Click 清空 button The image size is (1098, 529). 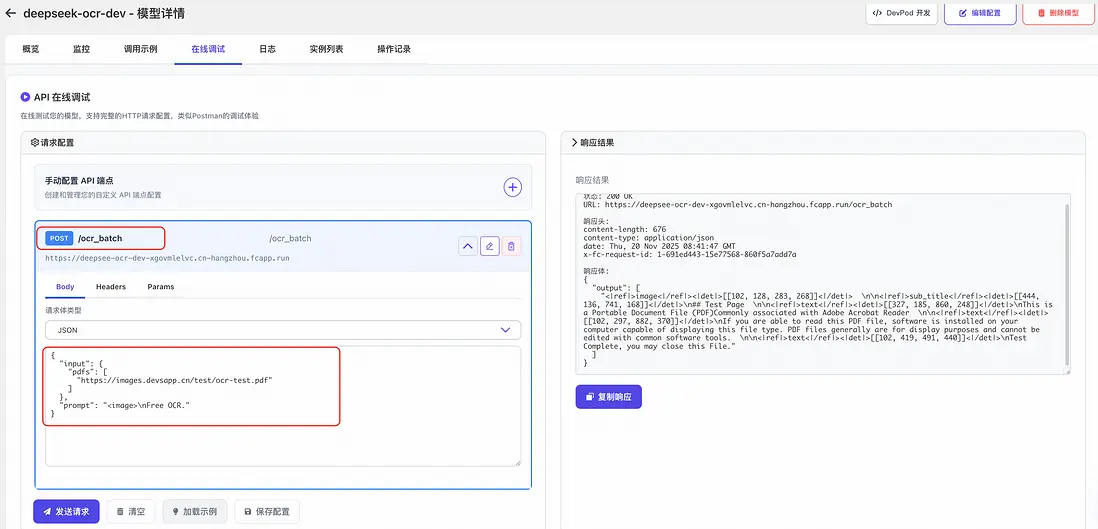point(131,511)
